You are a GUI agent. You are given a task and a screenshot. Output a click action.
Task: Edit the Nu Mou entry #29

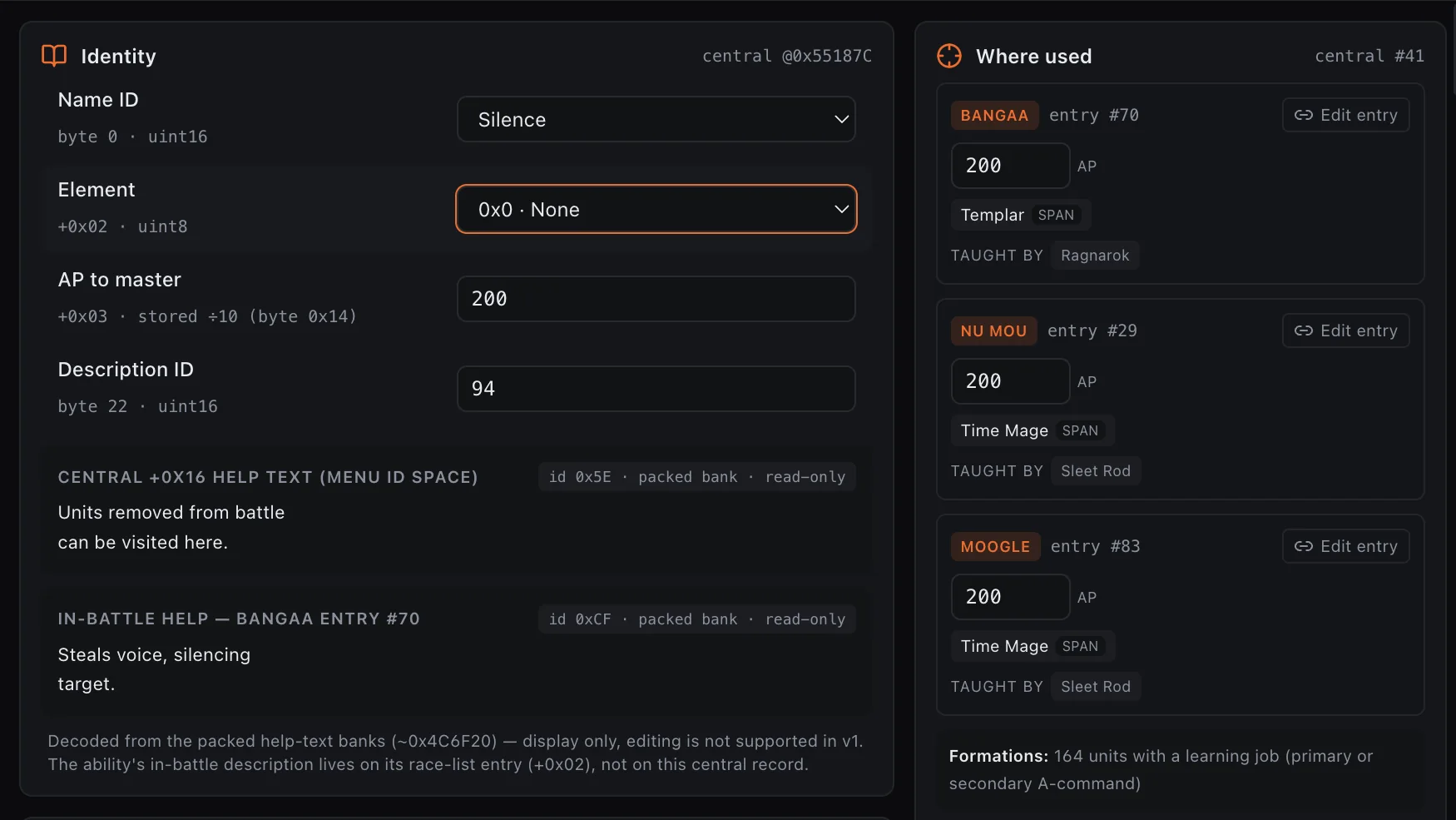coord(1345,330)
